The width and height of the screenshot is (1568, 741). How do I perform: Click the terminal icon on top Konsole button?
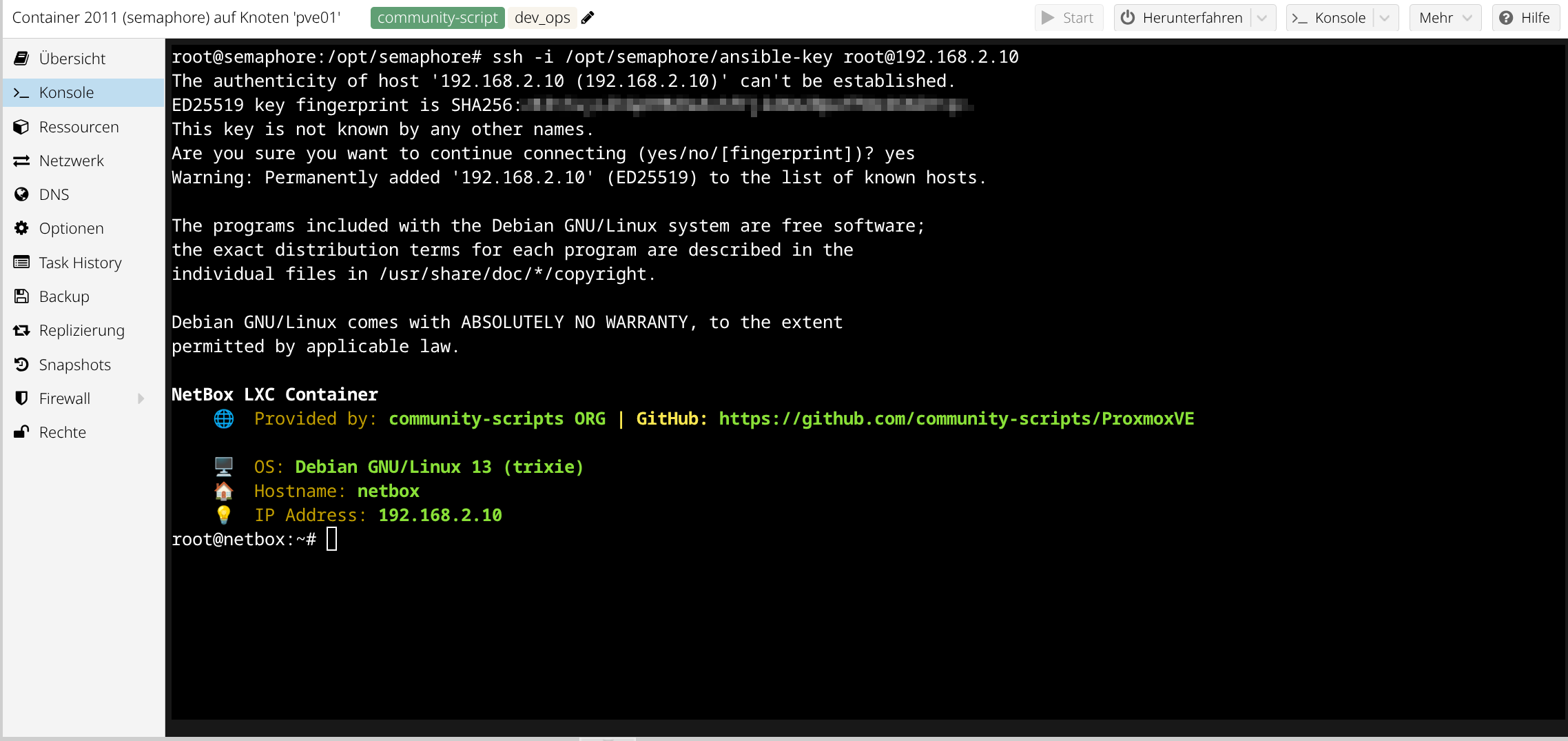[1299, 19]
